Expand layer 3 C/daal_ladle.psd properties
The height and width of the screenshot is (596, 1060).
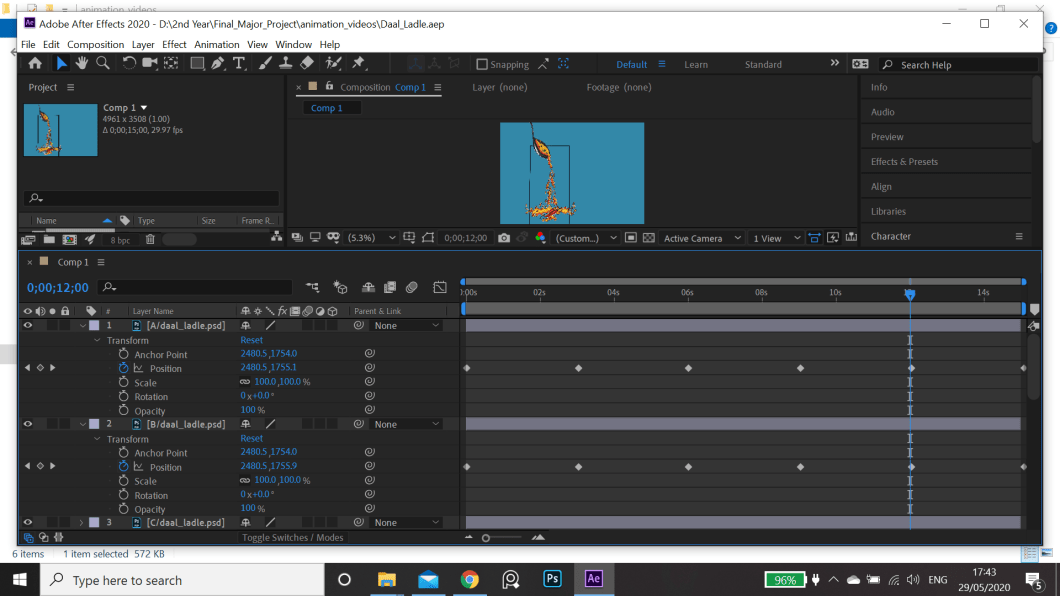coord(81,522)
